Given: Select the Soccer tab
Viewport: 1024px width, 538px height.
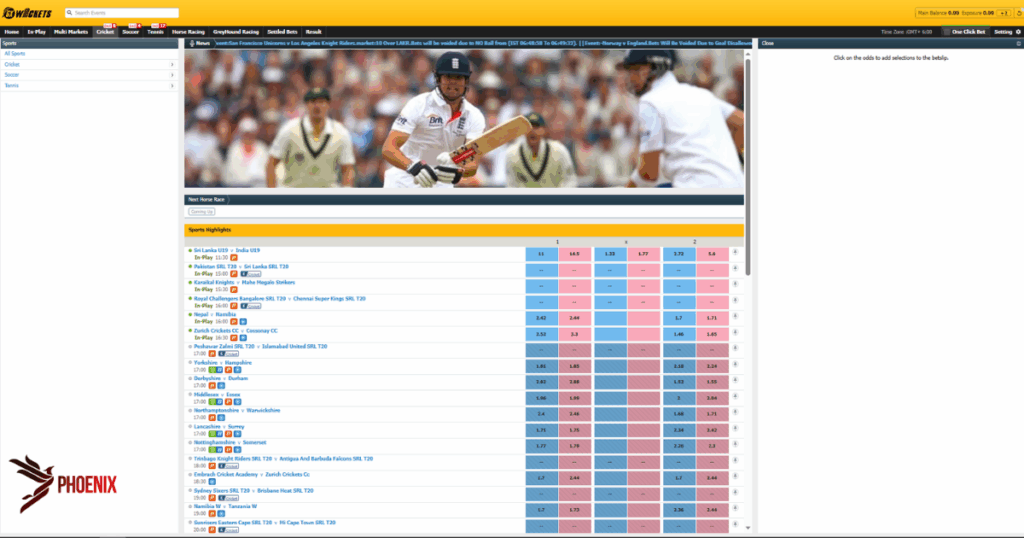Looking at the screenshot, I should click(x=131, y=31).
